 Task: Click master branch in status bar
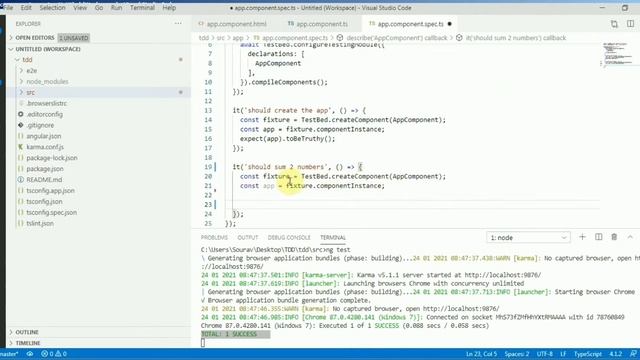9,354
